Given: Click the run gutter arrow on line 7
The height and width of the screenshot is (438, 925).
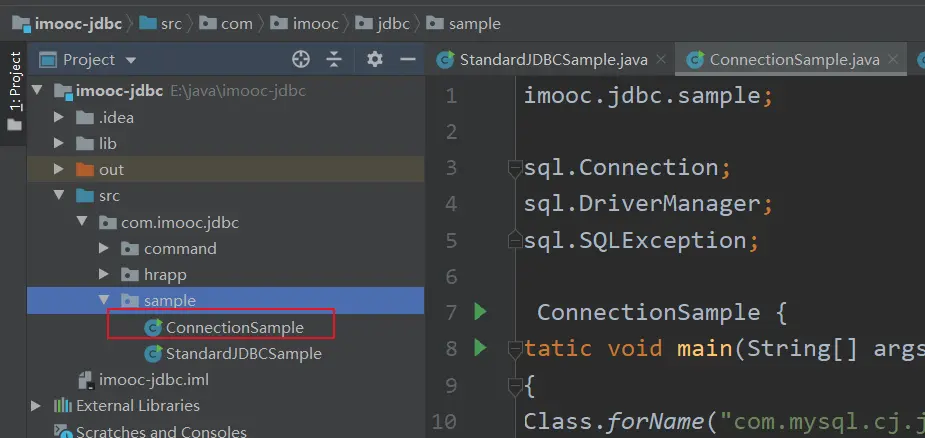Looking at the screenshot, I should pos(480,312).
